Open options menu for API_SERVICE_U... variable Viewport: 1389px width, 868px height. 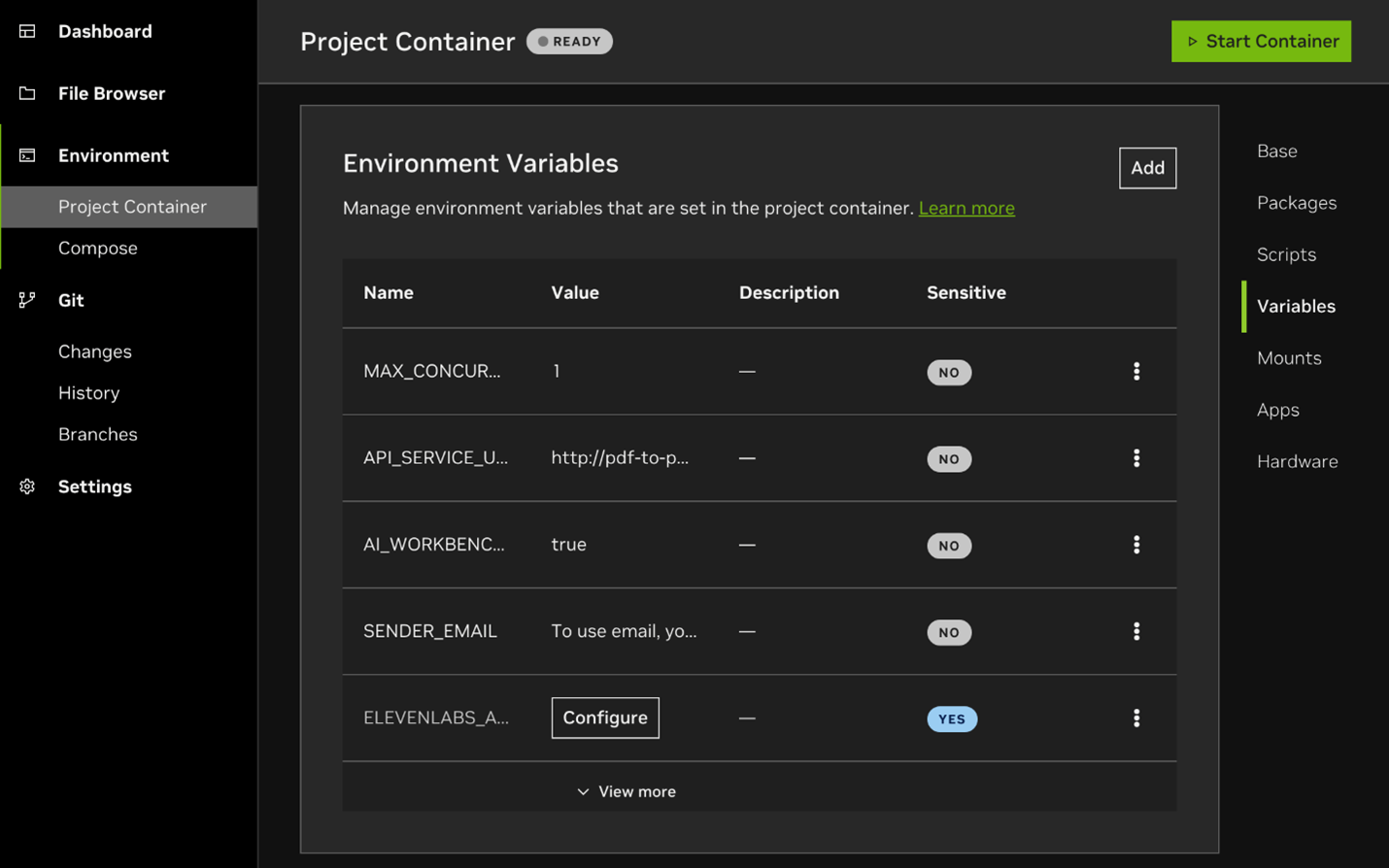(1136, 458)
